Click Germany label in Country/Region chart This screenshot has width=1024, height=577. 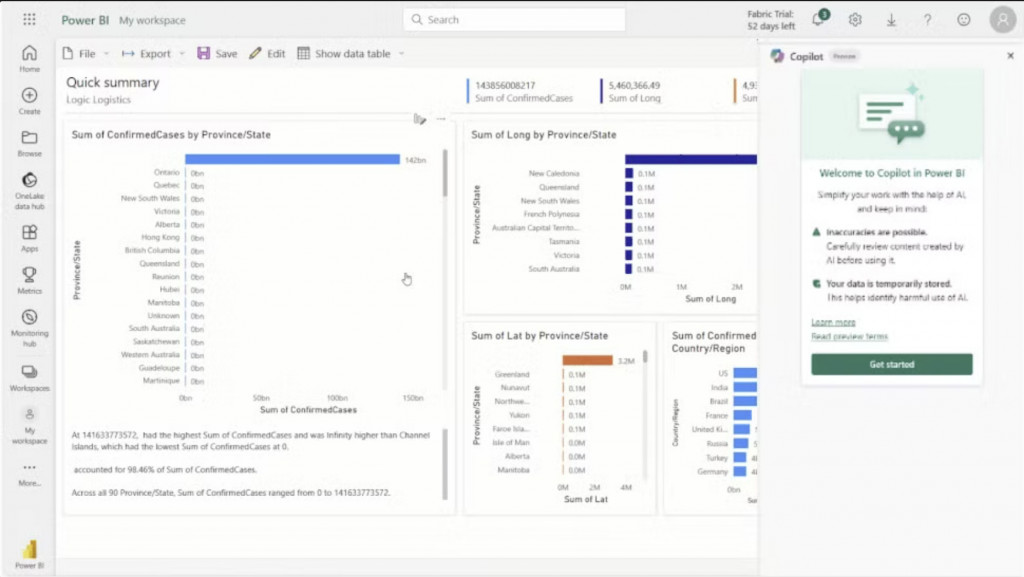coord(712,471)
